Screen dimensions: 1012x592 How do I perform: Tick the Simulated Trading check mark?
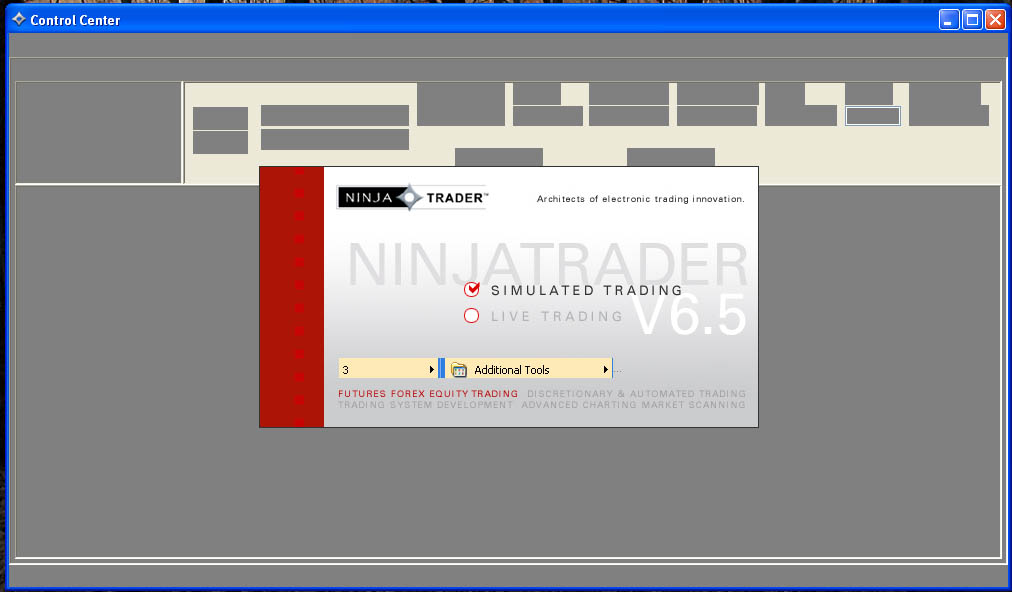(x=472, y=289)
